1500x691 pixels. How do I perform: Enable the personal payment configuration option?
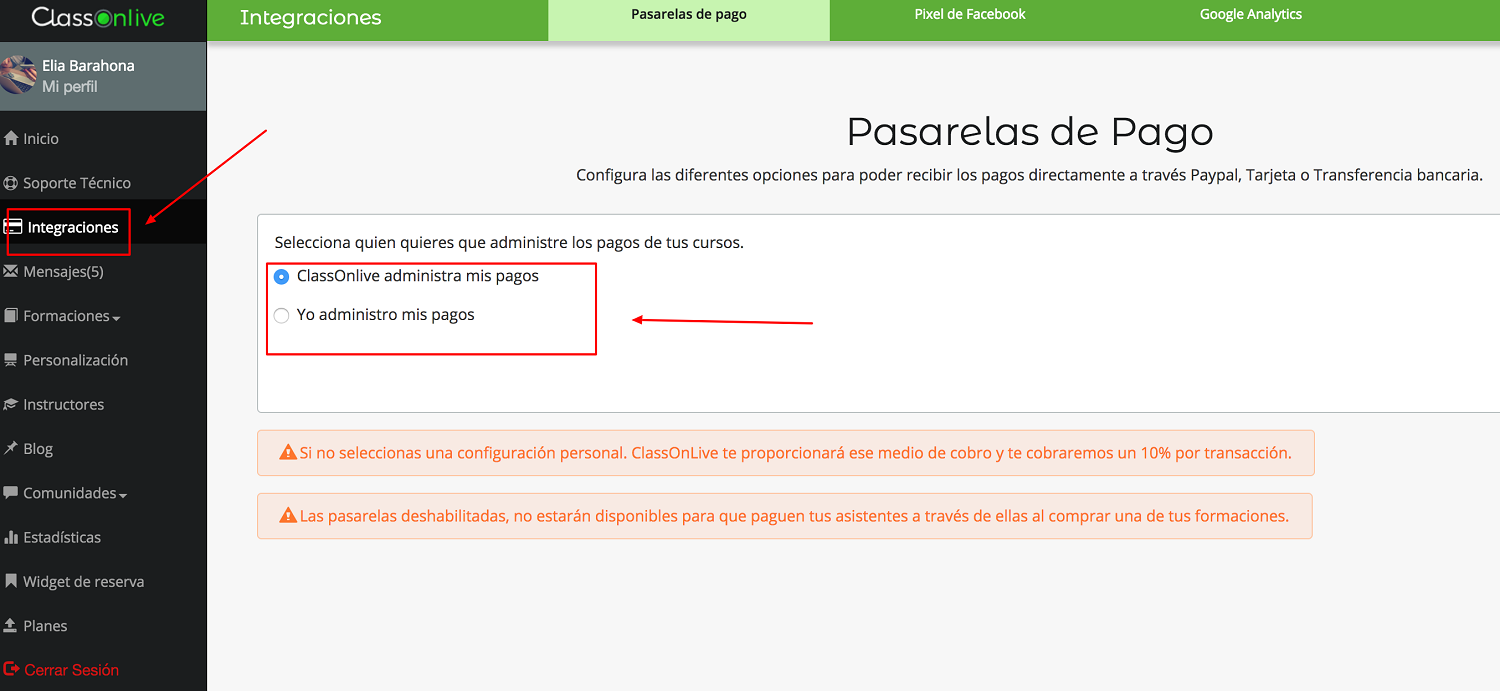(x=281, y=314)
